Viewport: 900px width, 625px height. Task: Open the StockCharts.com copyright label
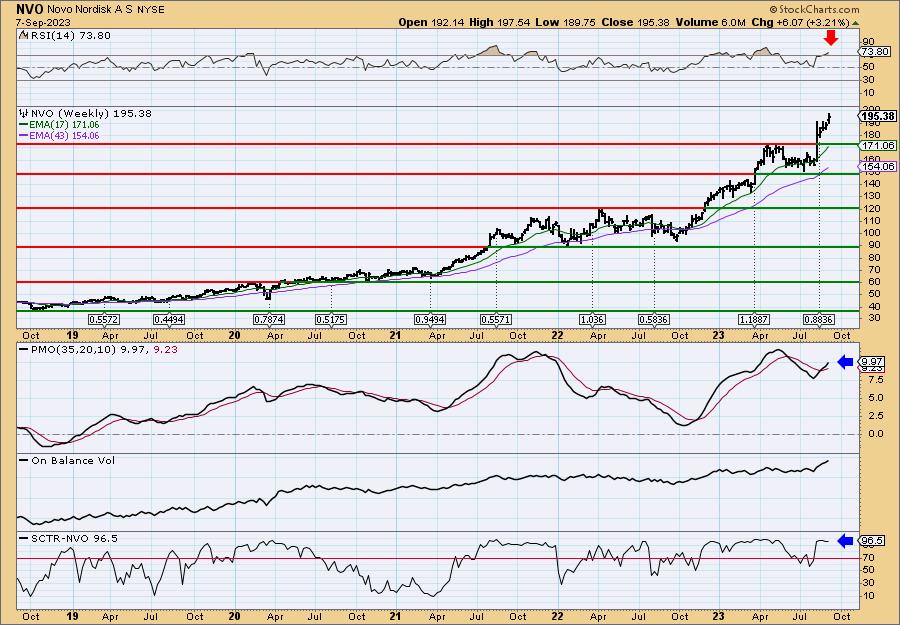pos(814,9)
